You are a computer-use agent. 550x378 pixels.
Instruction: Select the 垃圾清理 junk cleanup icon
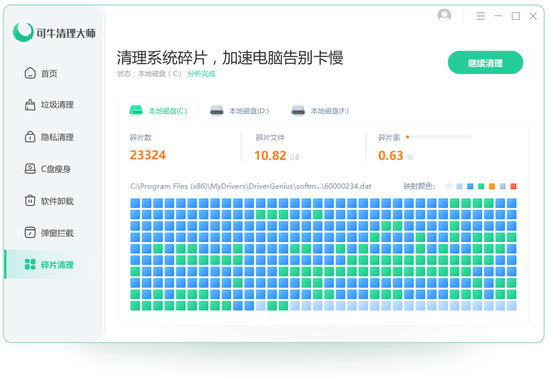pos(30,105)
